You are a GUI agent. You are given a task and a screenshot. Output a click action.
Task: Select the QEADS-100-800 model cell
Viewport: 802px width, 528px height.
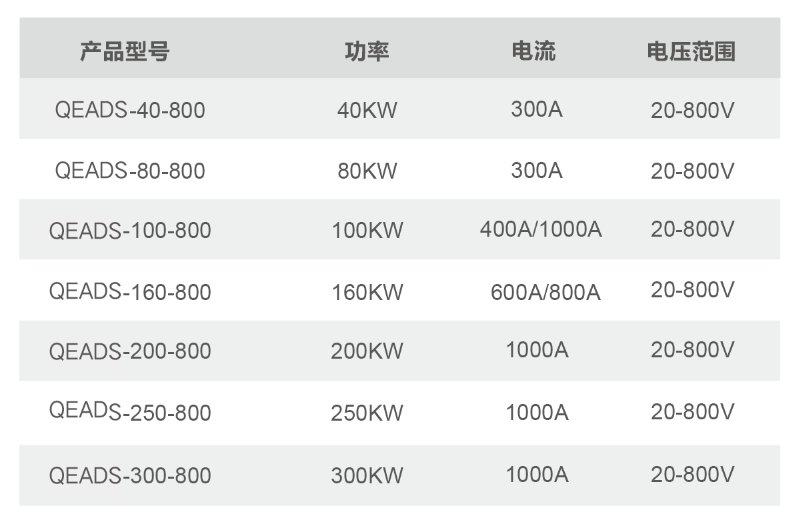pyautogui.click(x=130, y=231)
